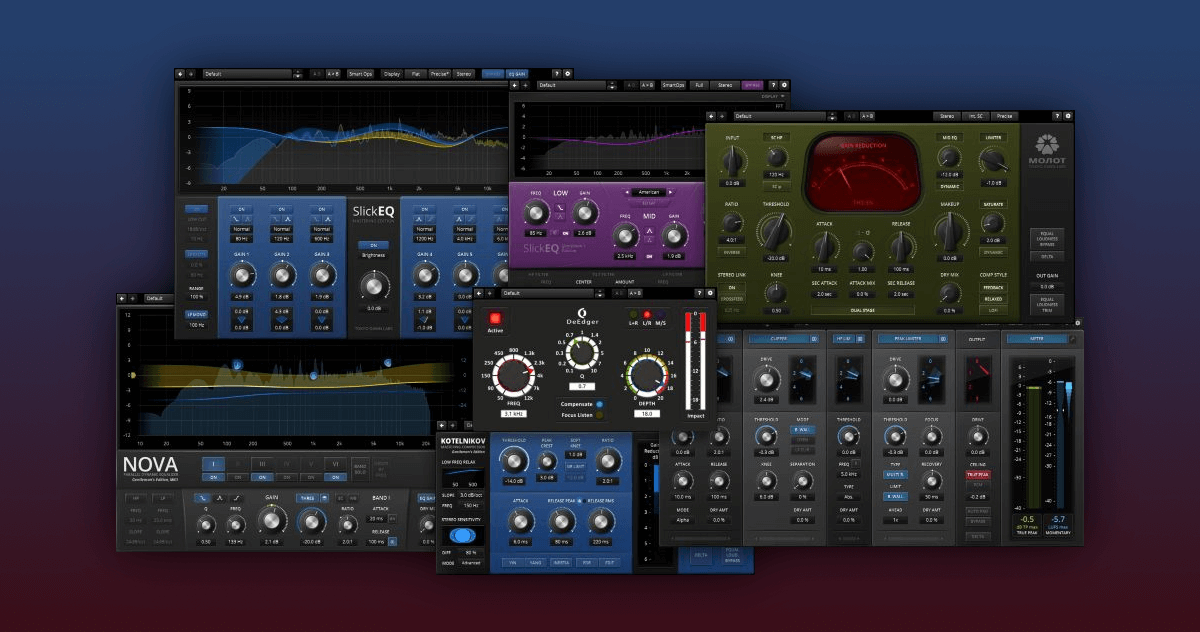Toggle the red Active button in DeEdger
The image size is (1200, 632).
(495, 318)
